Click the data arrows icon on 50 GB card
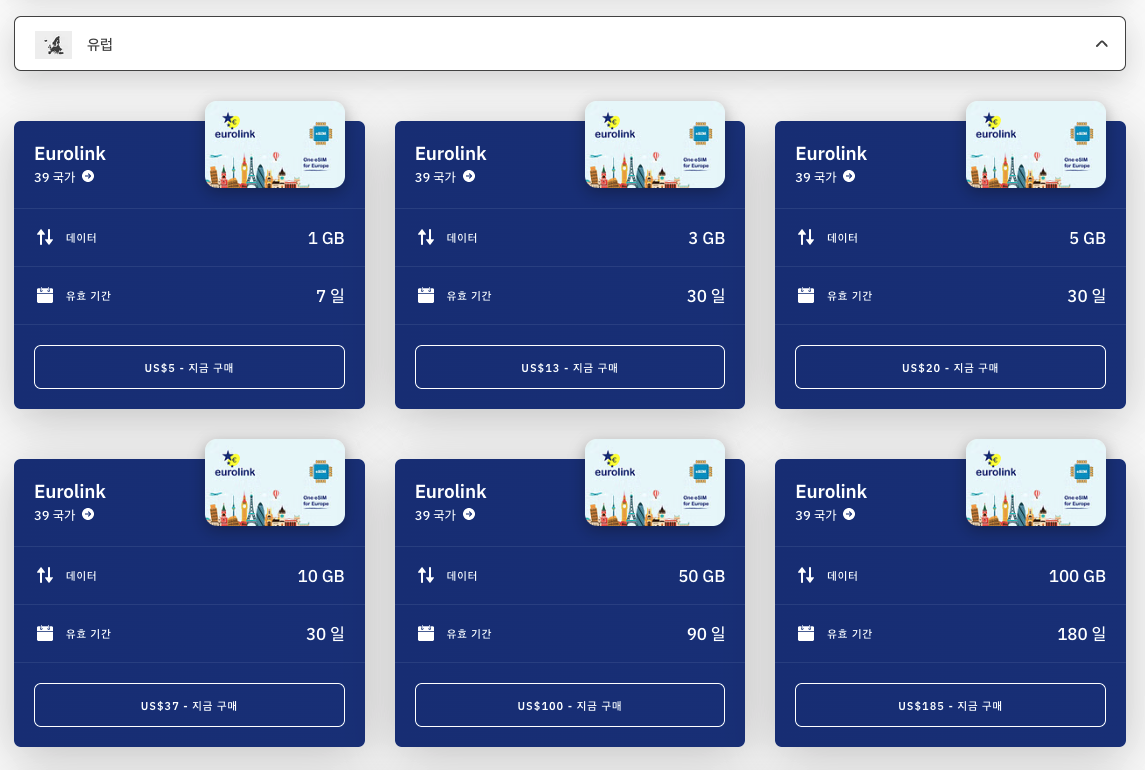The width and height of the screenshot is (1145, 770). [x=426, y=576]
